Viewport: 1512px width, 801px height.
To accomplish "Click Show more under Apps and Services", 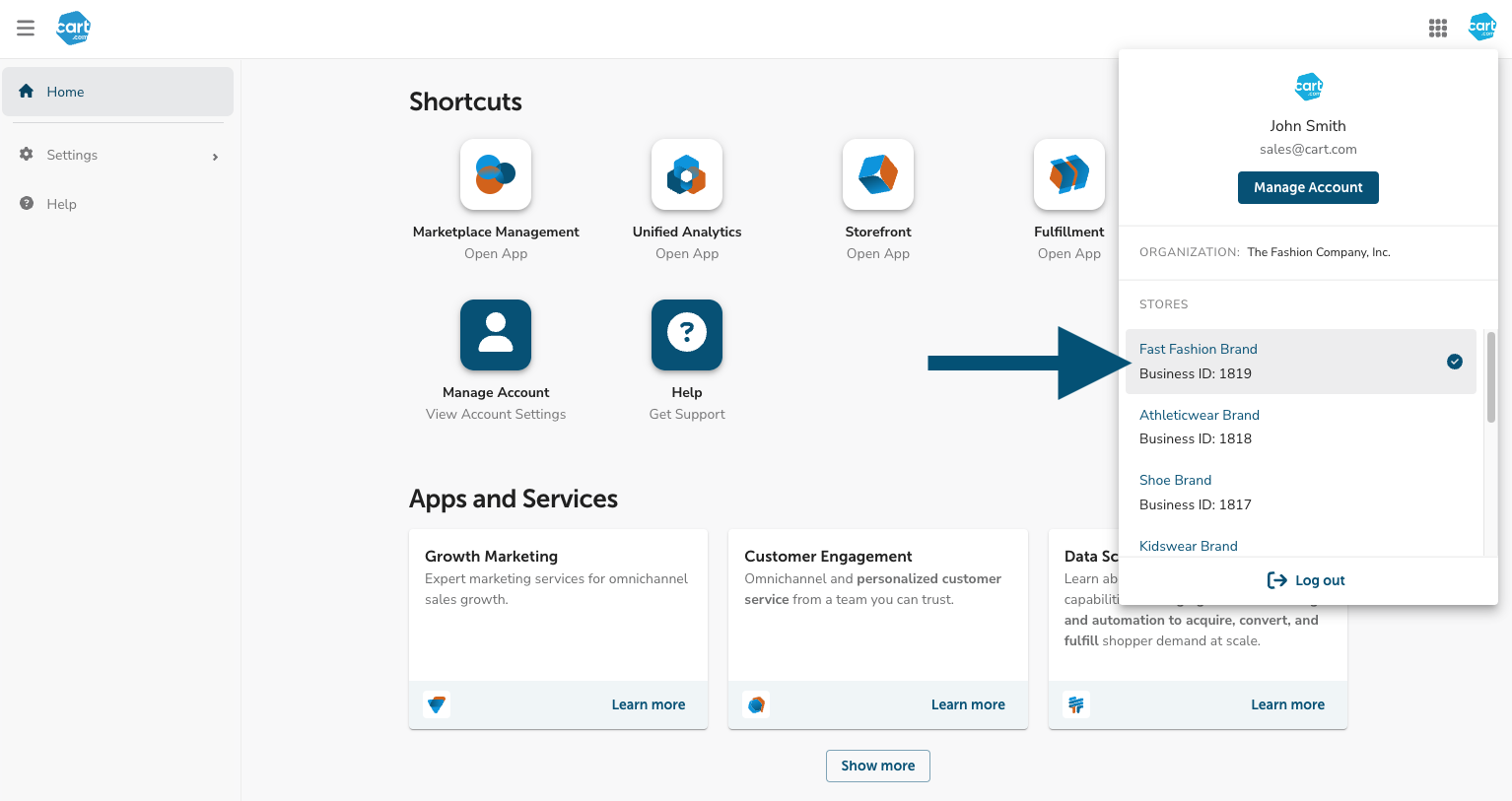I will point(877,766).
